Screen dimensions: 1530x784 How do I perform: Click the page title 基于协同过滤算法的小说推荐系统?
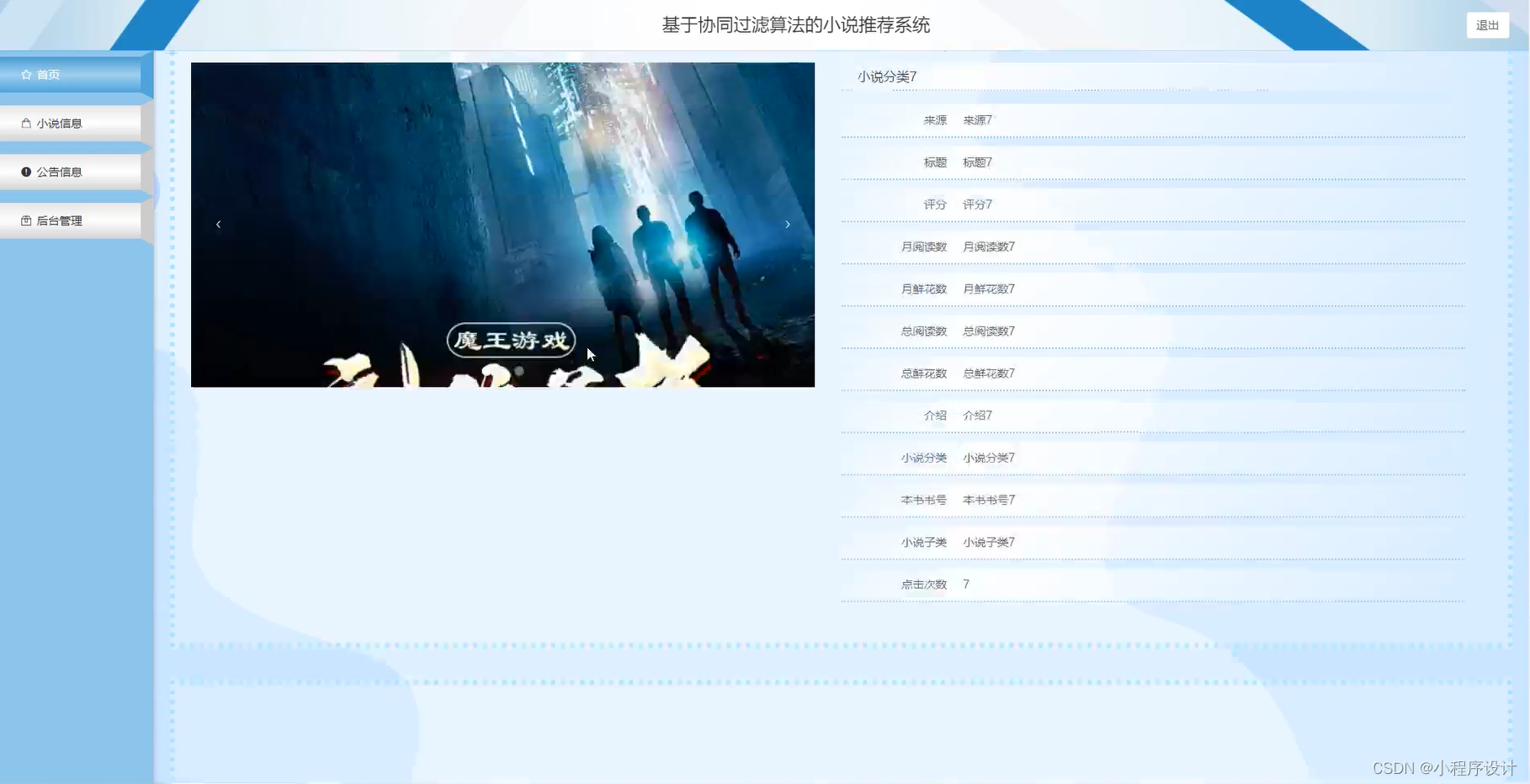795,25
